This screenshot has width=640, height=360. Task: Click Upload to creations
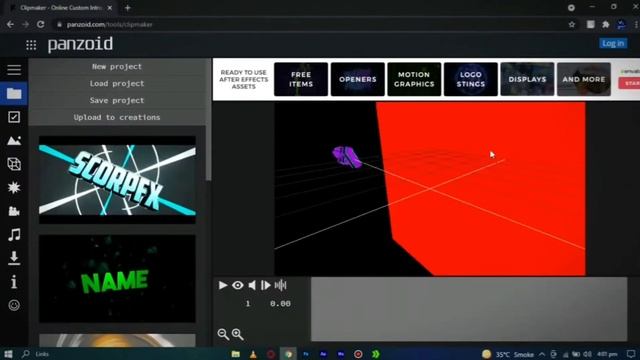pyautogui.click(x=117, y=117)
